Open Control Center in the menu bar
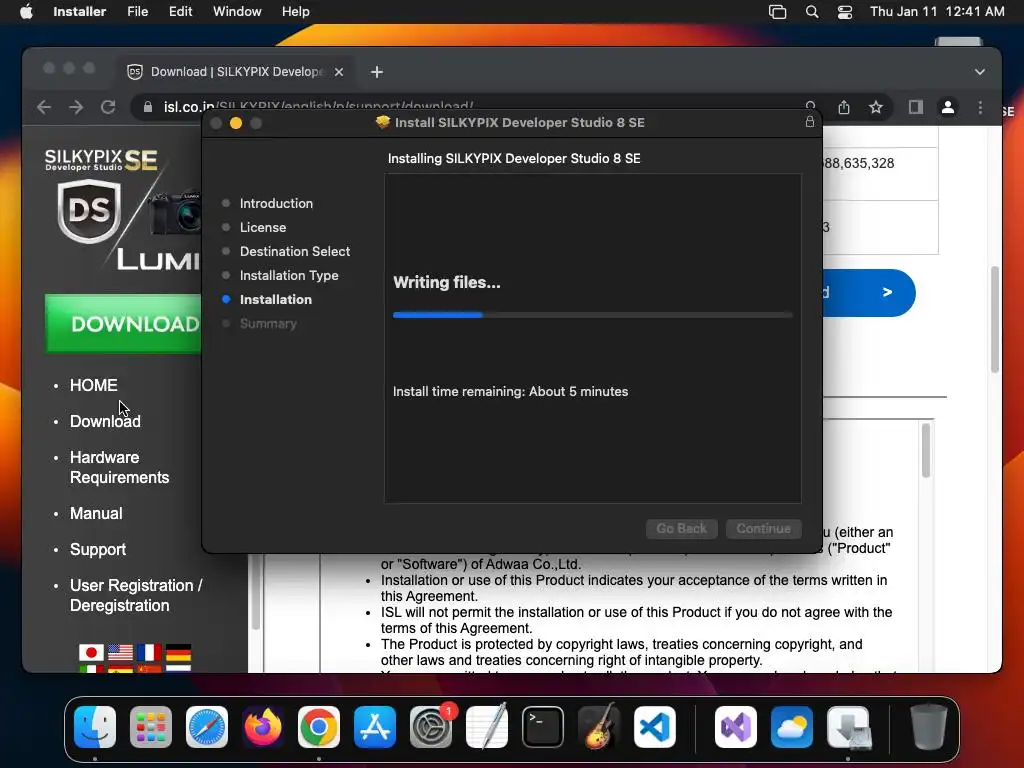This screenshot has height=768, width=1024. coord(845,12)
